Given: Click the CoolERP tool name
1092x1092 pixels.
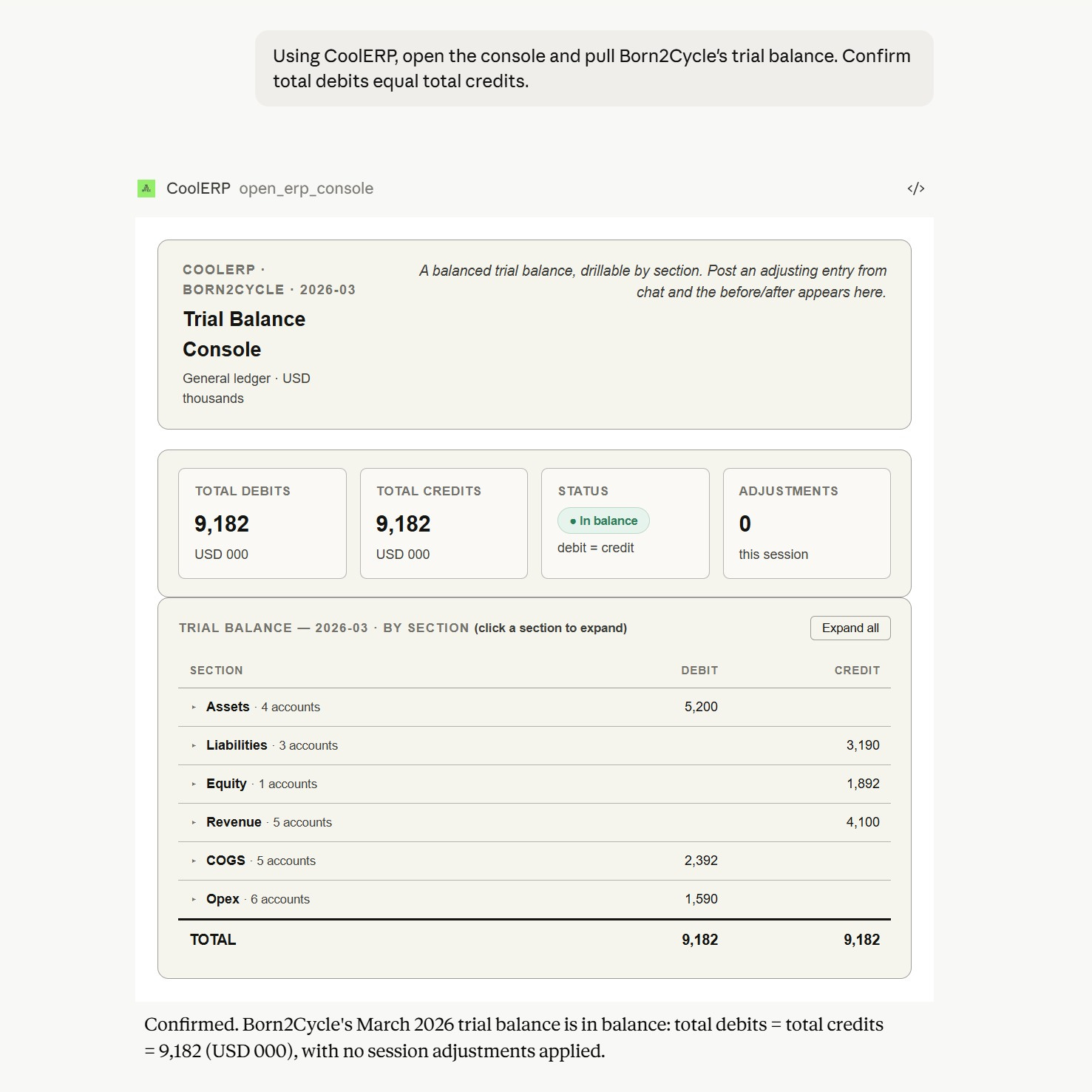Looking at the screenshot, I should [198, 189].
